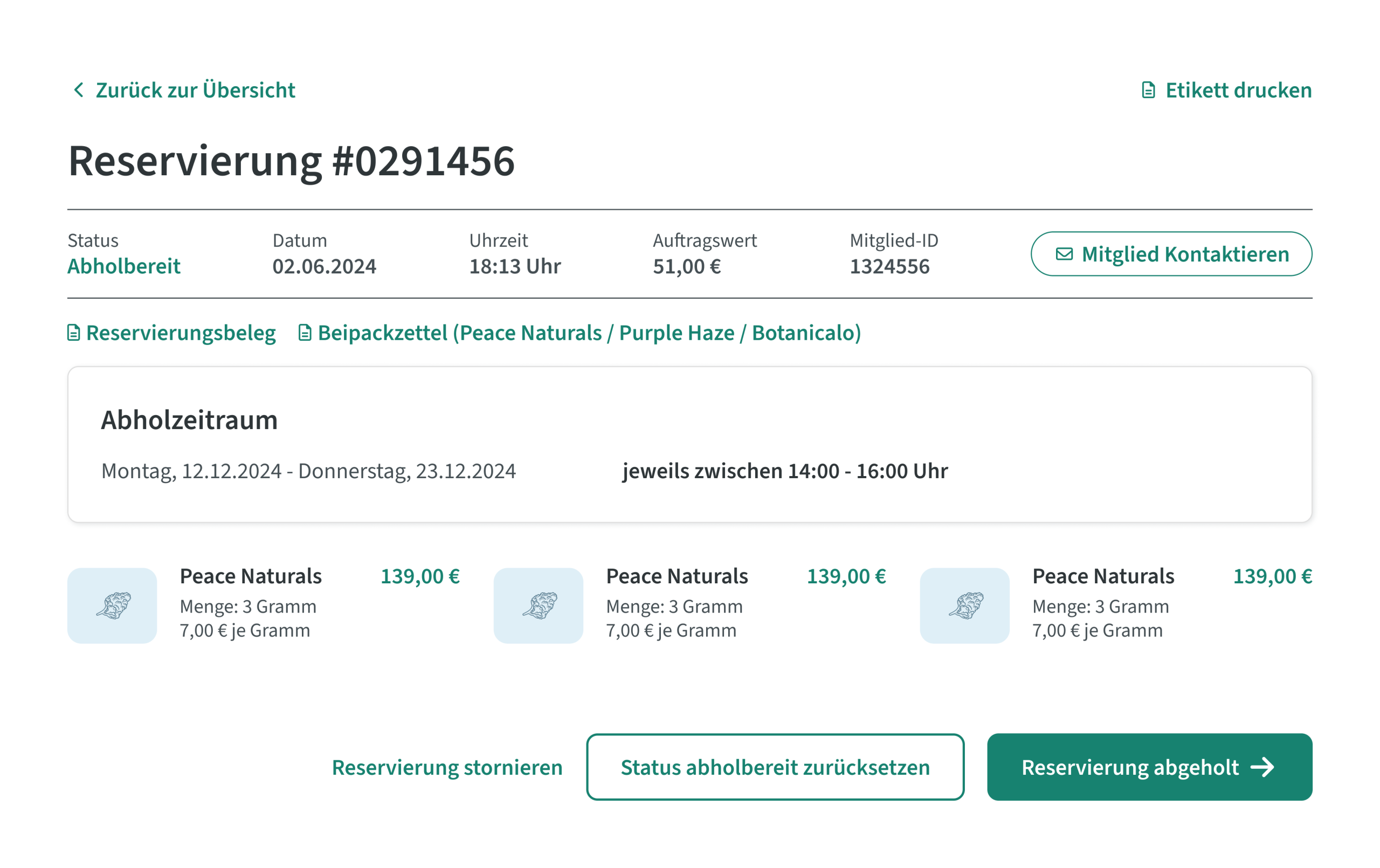
Task: Click the Abholzeitraum card heading
Action: click(x=190, y=420)
